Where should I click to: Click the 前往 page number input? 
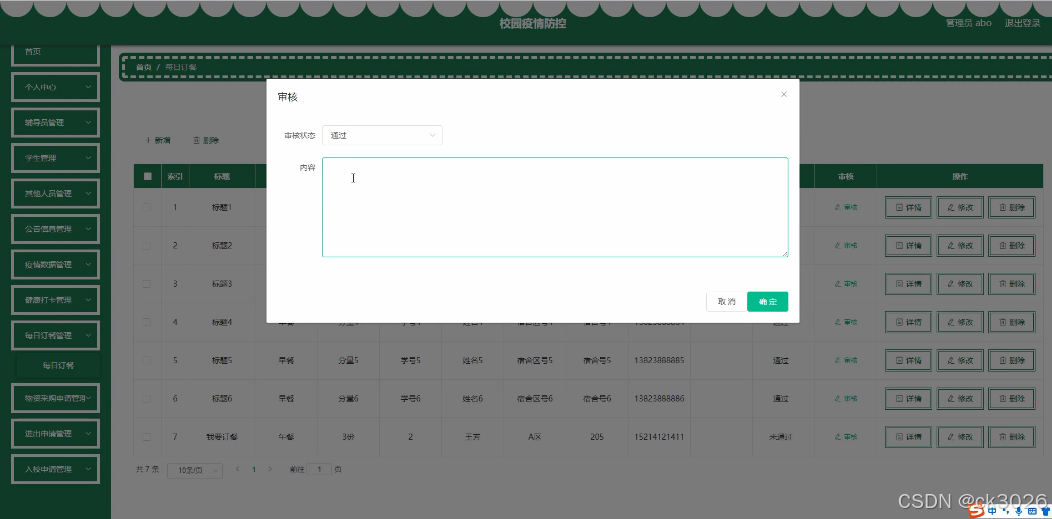319,469
